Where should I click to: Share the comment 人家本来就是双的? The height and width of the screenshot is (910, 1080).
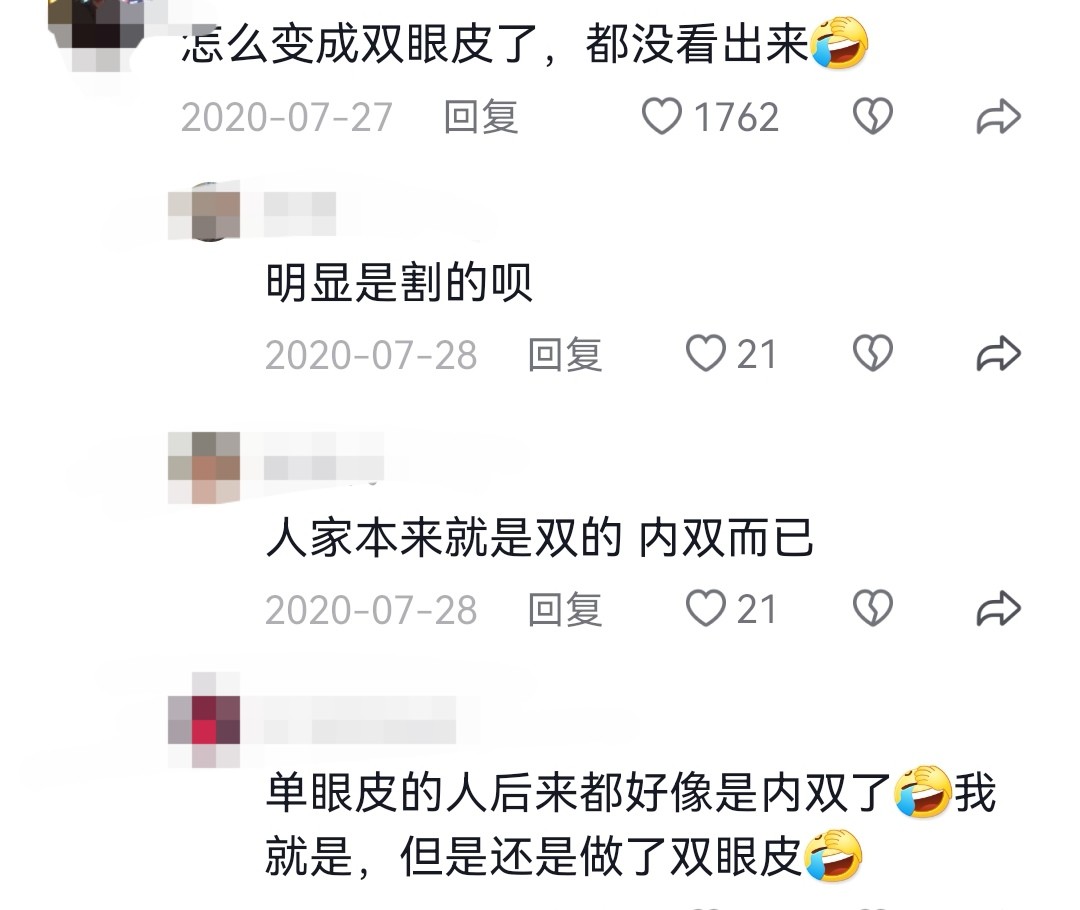coord(998,609)
